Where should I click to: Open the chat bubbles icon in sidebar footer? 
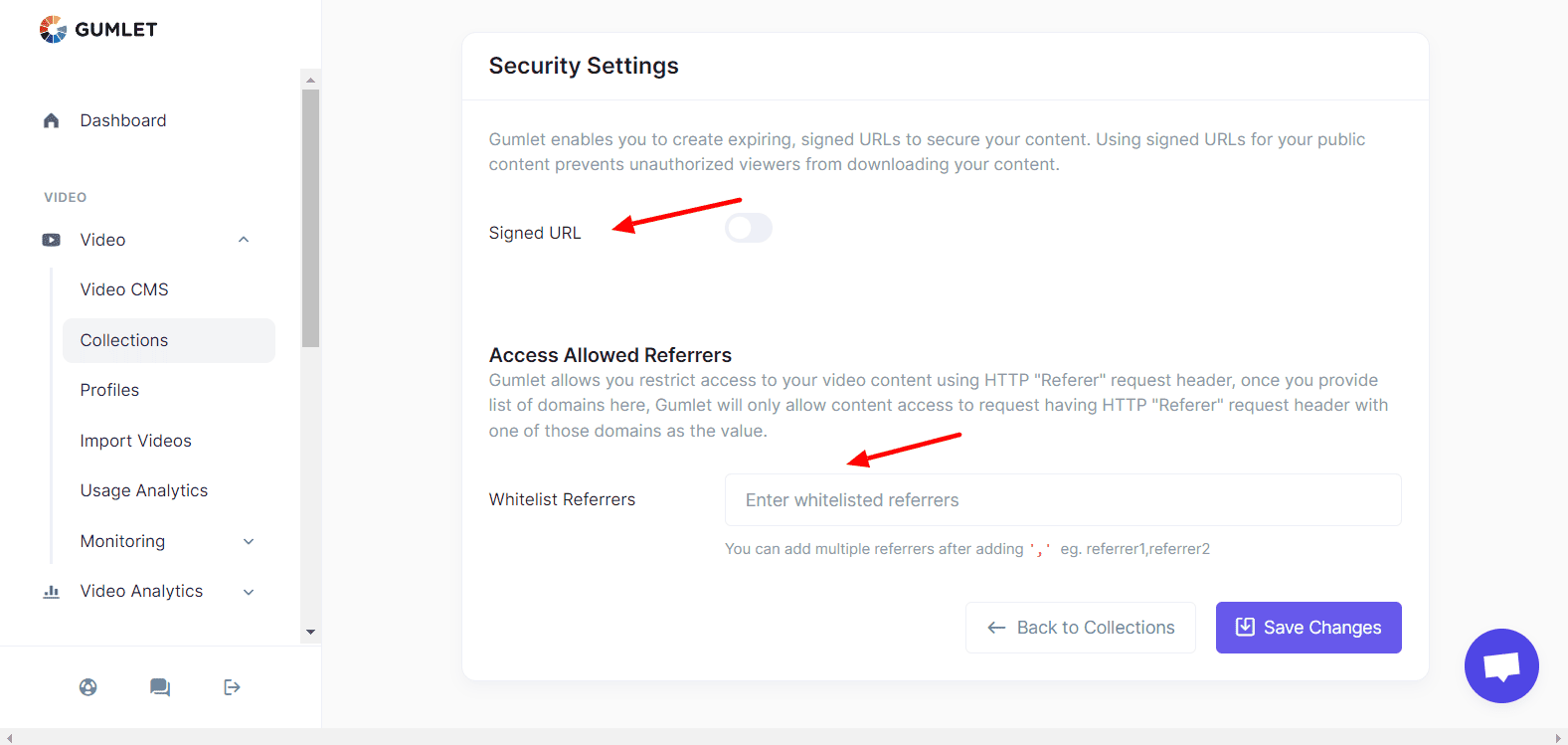160,687
